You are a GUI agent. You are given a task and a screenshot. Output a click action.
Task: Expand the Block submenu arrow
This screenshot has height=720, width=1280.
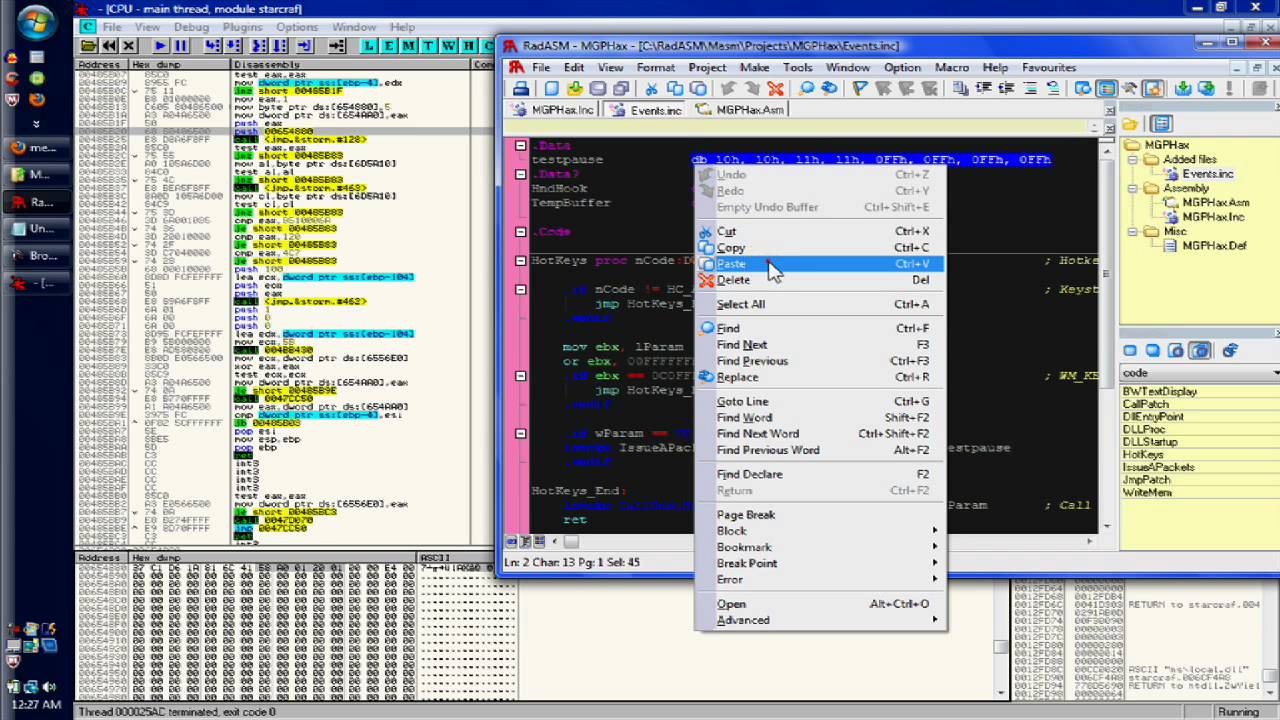click(x=934, y=531)
